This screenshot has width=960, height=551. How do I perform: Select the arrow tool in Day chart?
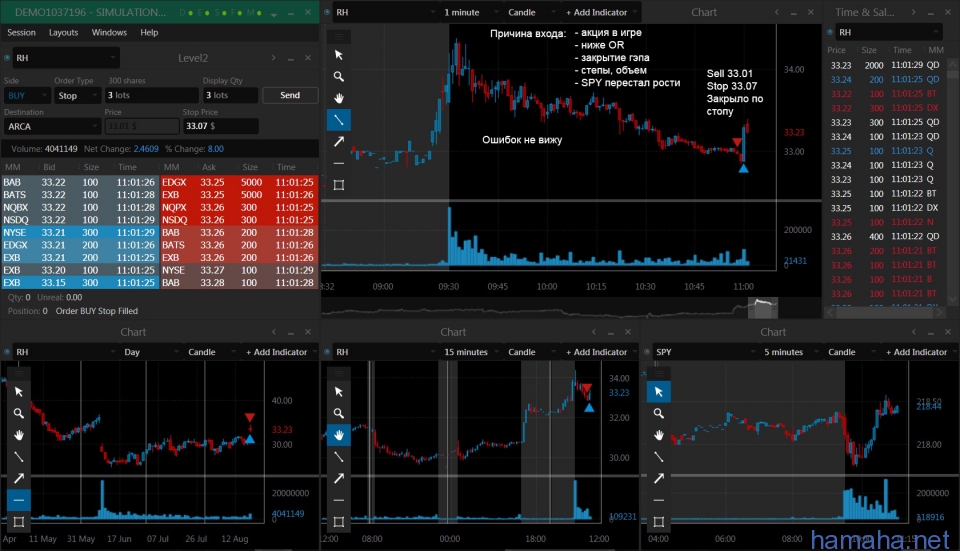coord(19,478)
